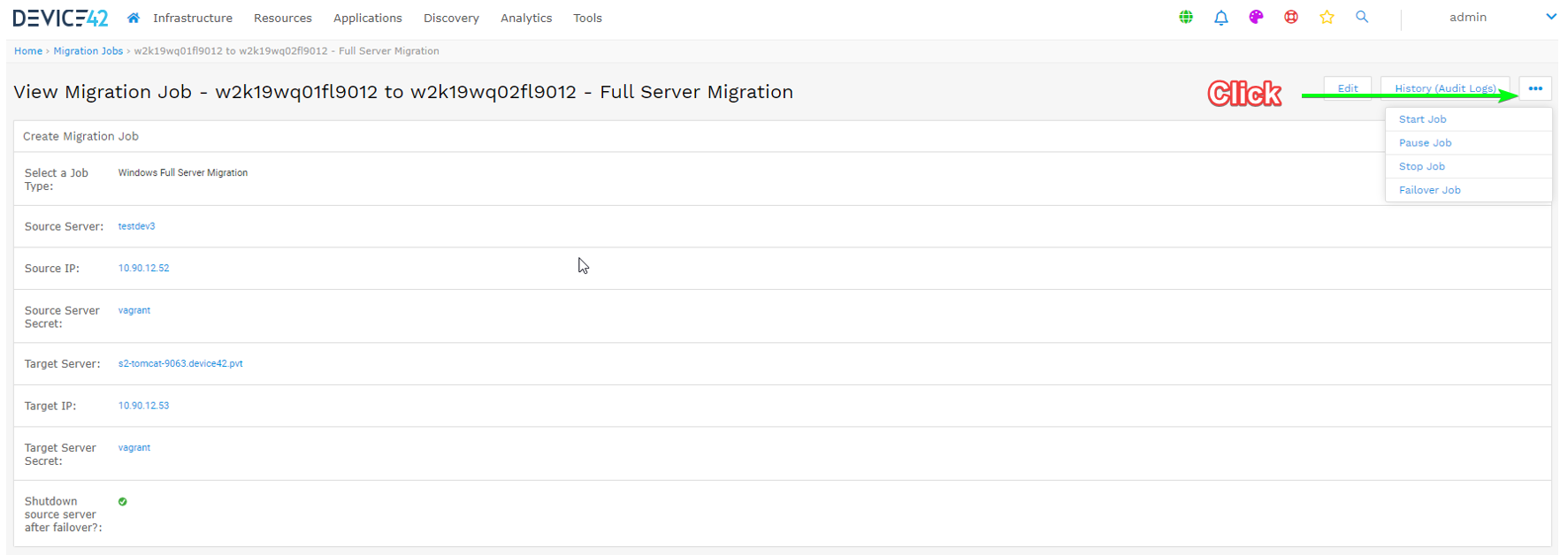
Task: Click the green globe icon
Action: point(1186,17)
